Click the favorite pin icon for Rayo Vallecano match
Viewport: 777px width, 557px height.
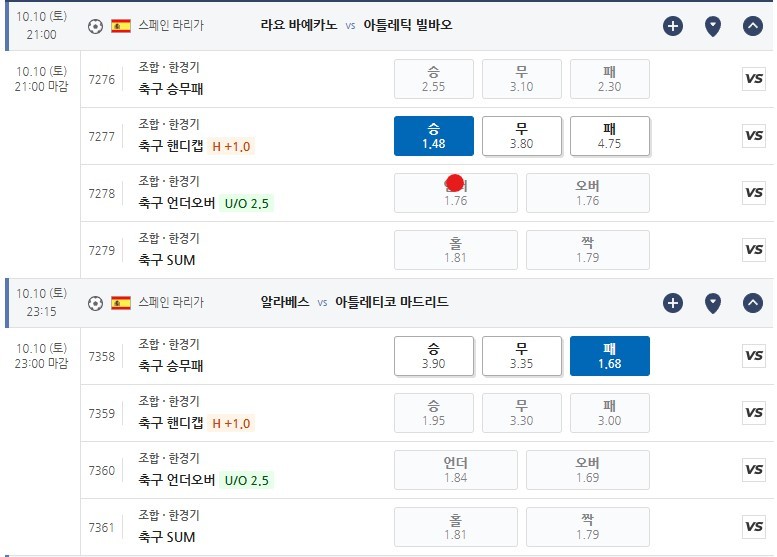click(713, 26)
